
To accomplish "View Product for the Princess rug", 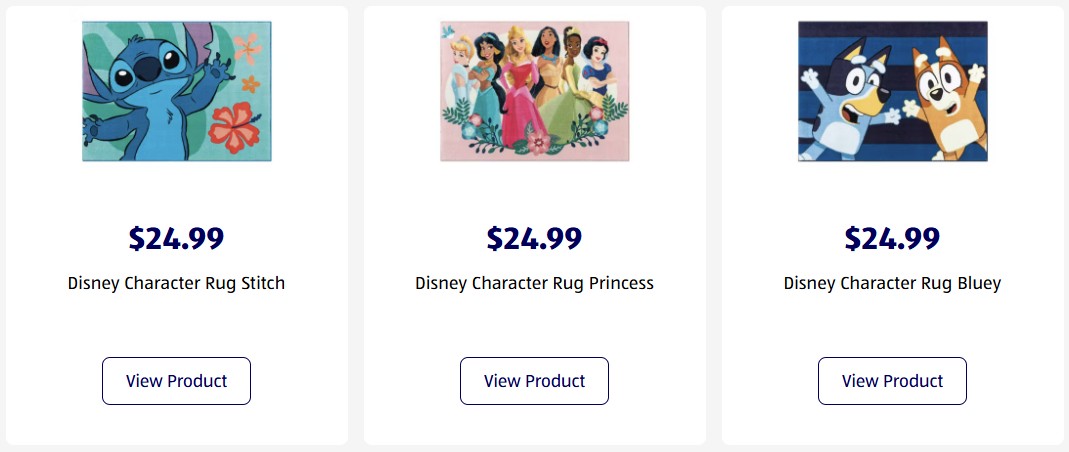I will [x=534, y=381].
